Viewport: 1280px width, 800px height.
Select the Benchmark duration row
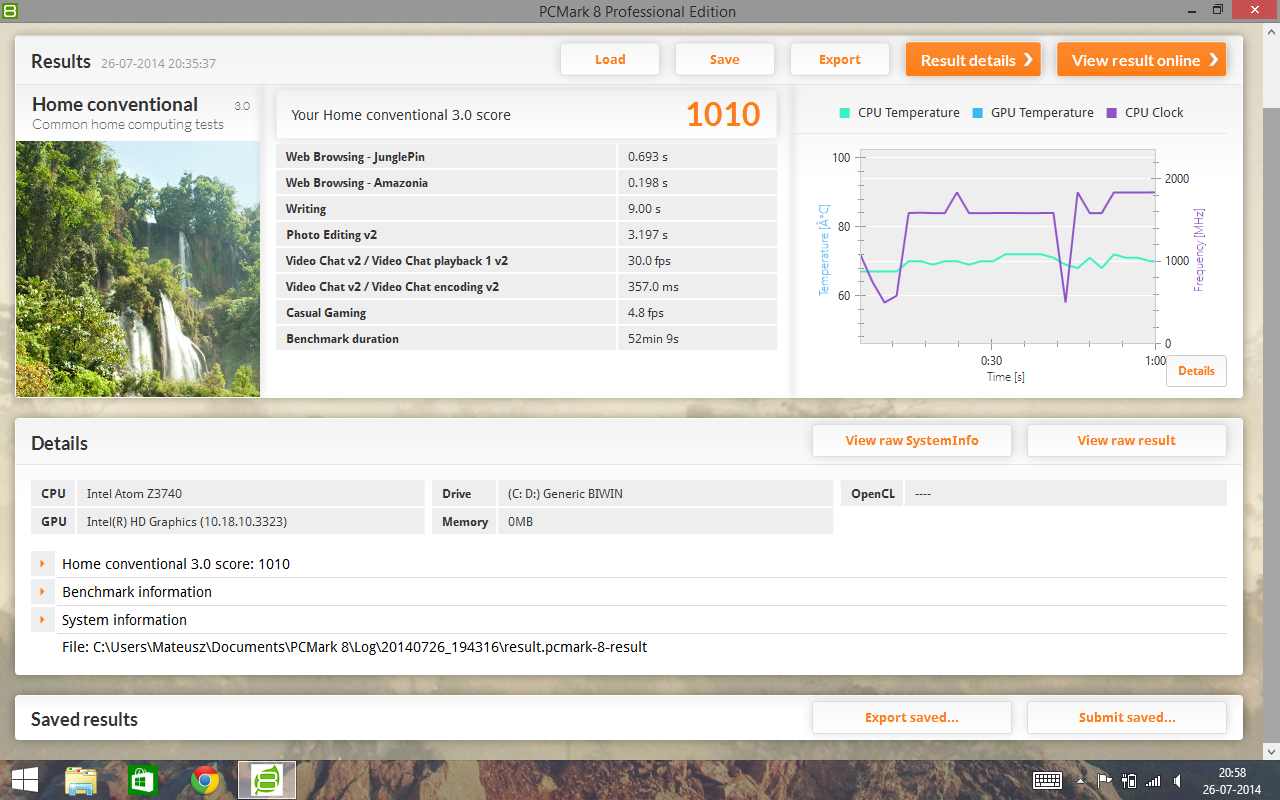[526, 339]
